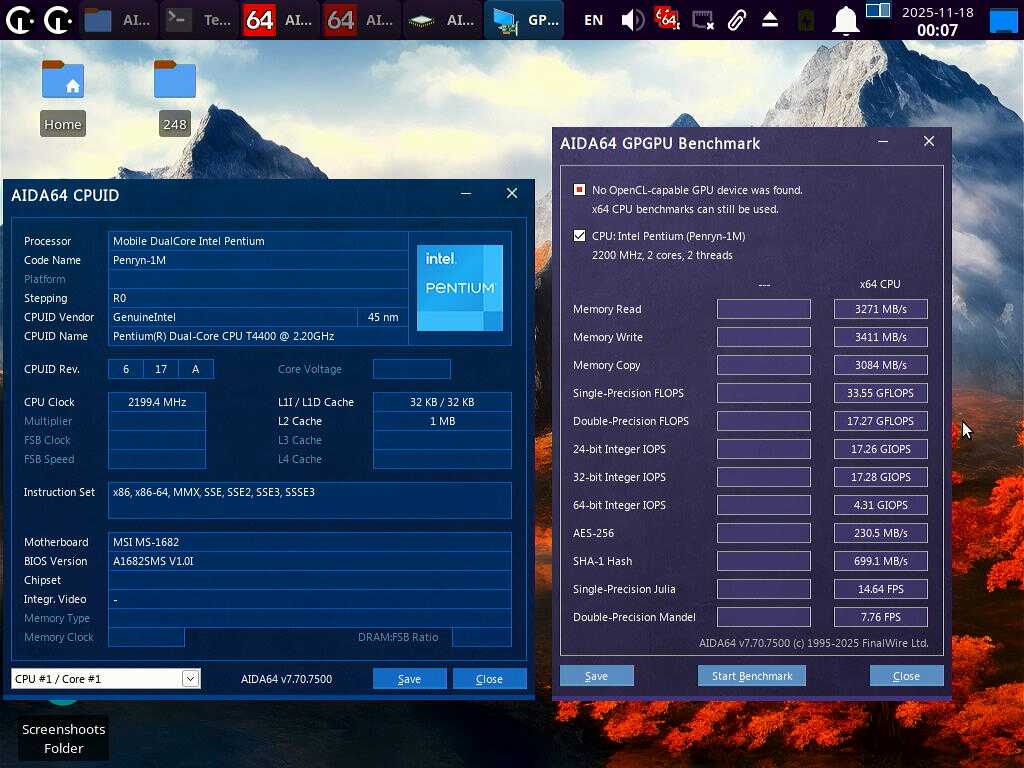The width and height of the screenshot is (1024, 768).
Task: Click the Memory Write 3411 MB/s result
Action: 880,337
